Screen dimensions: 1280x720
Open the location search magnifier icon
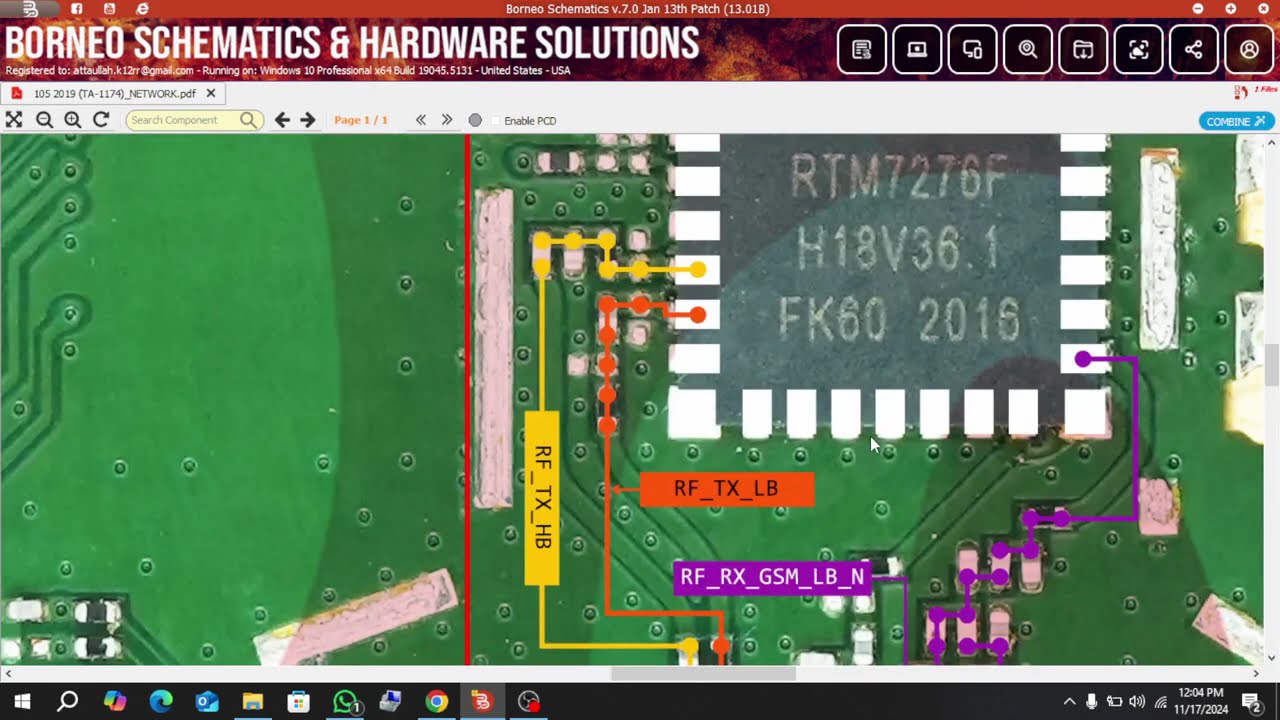point(1028,49)
